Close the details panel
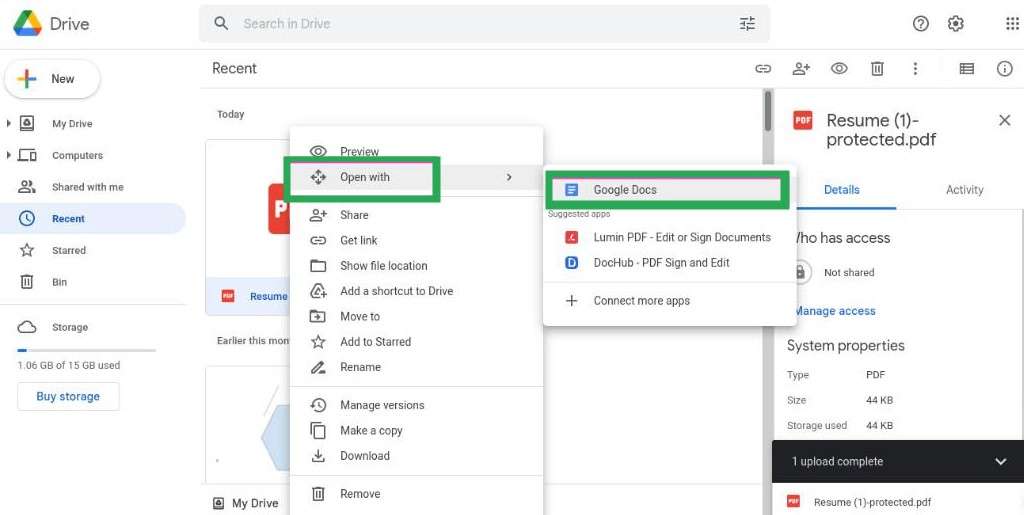The image size is (1024, 515). pos(1004,120)
